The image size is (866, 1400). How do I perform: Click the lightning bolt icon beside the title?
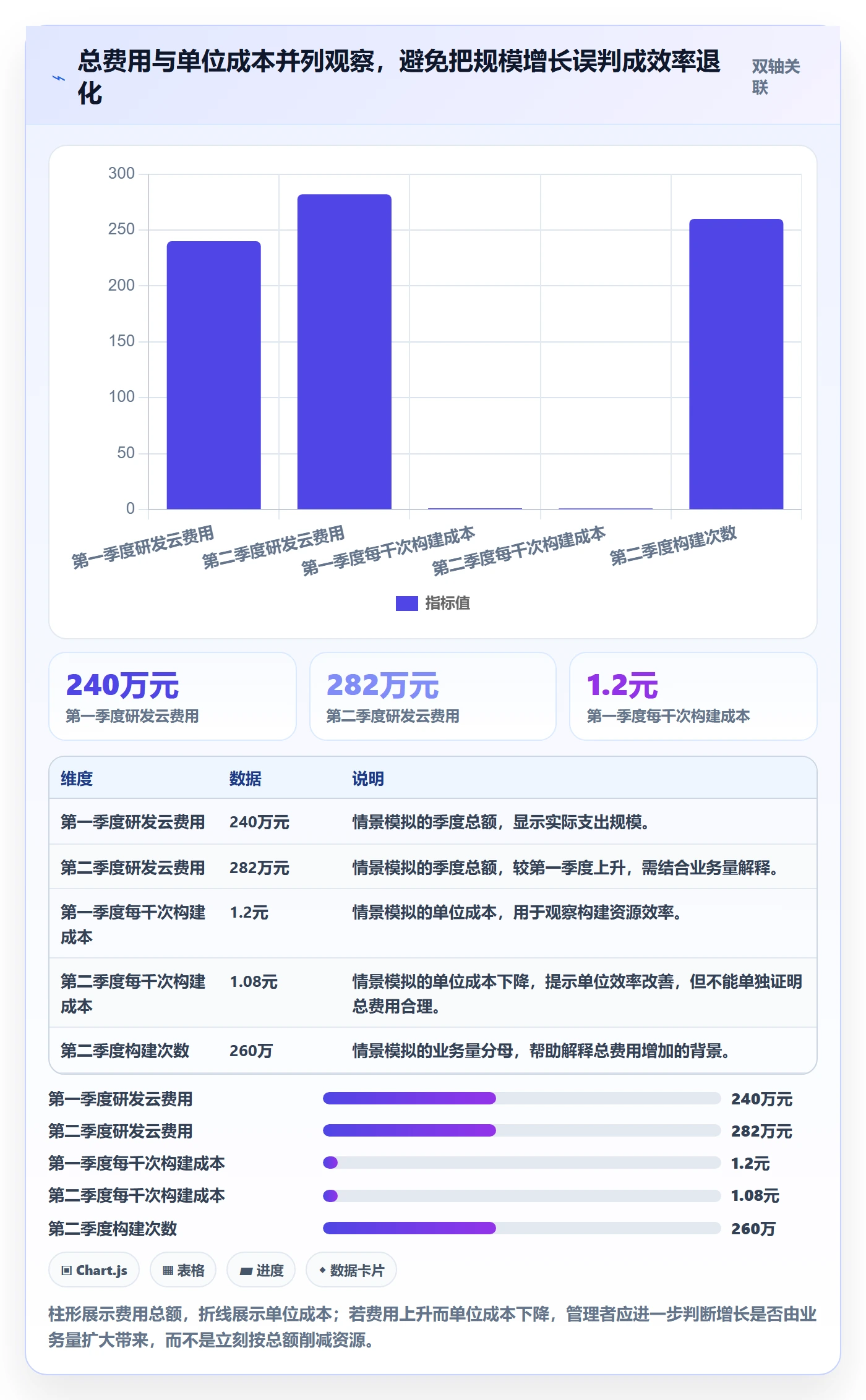59,78
